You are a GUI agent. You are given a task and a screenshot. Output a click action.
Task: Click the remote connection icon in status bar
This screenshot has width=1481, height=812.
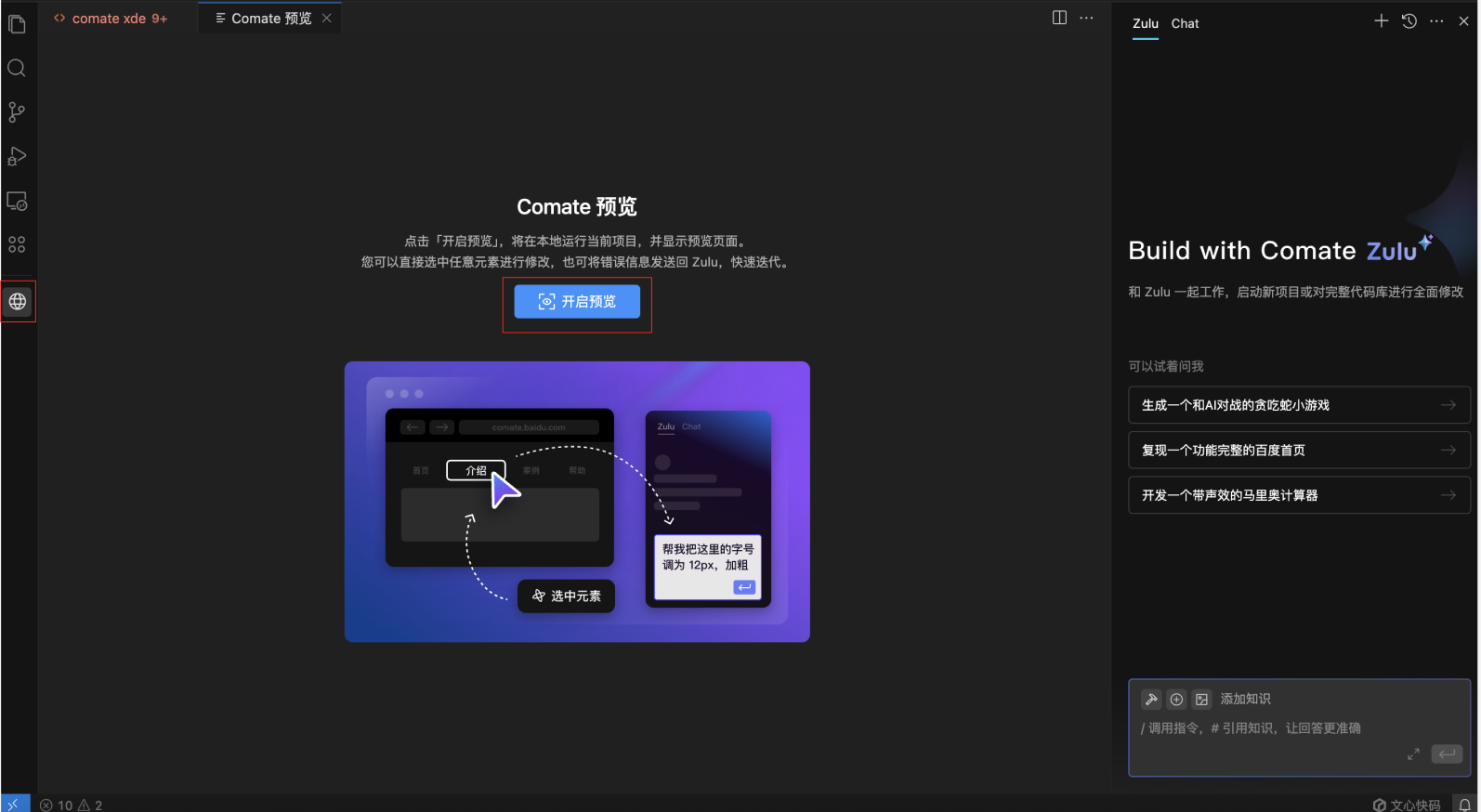[x=15, y=805]
